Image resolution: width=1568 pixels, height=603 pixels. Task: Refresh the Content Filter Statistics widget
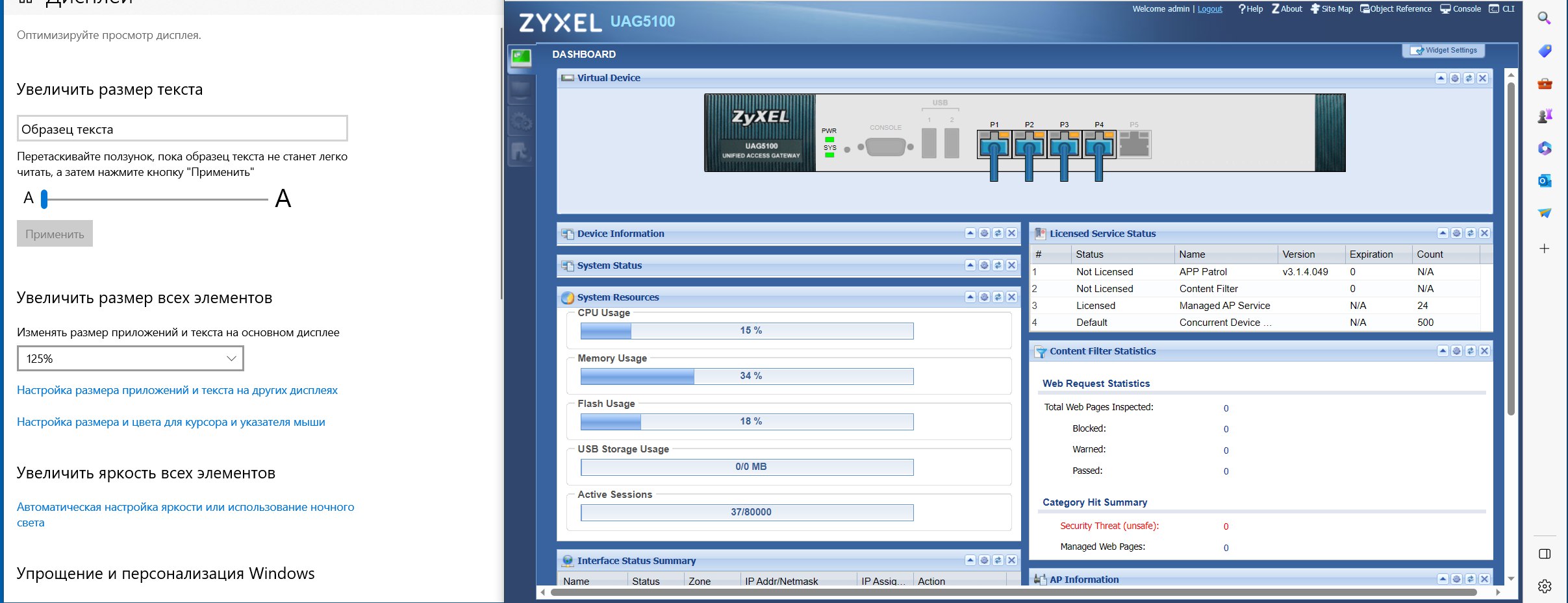[1471, 351]
